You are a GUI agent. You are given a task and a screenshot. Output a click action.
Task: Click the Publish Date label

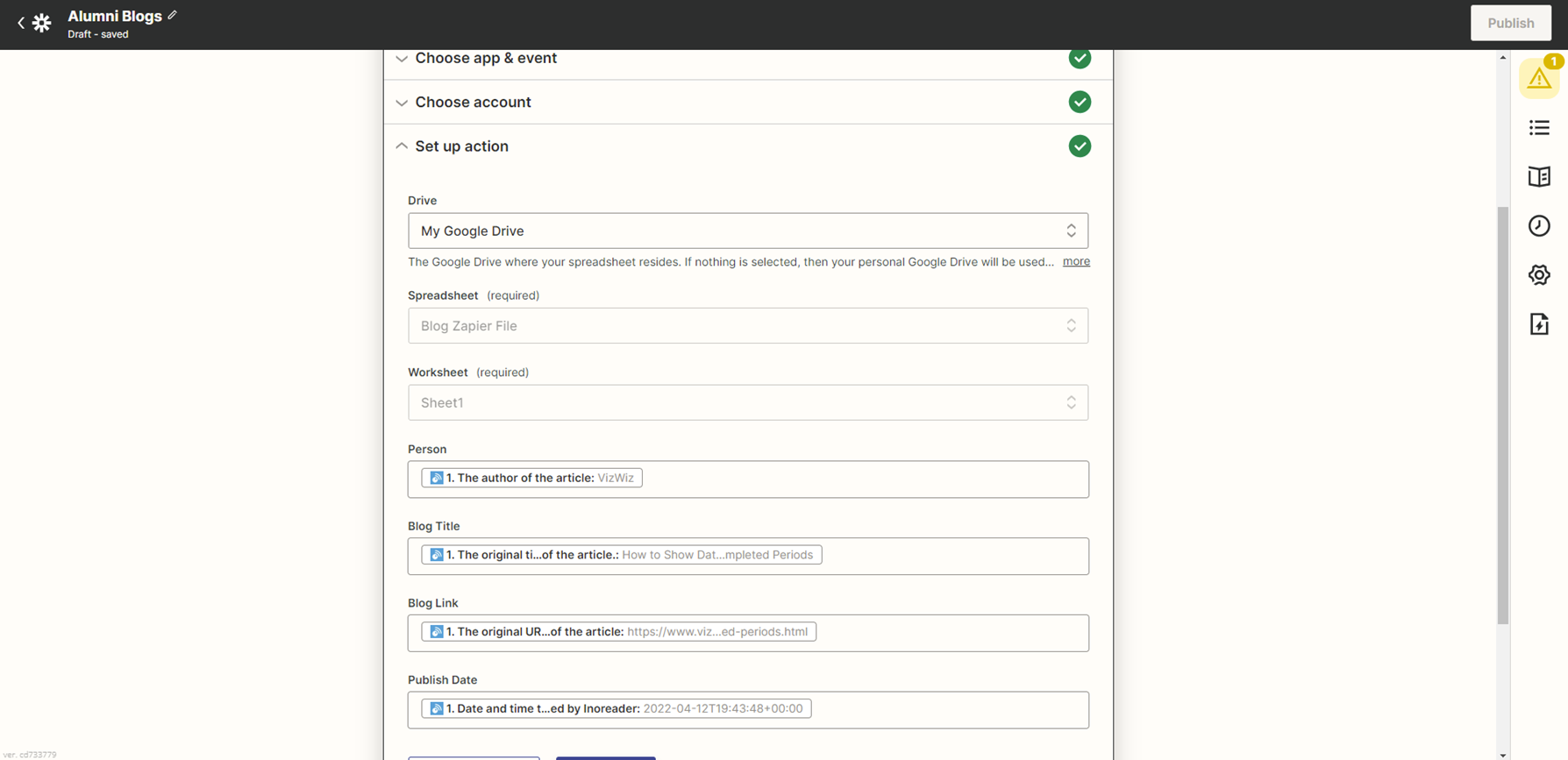click(x=442, y=680)
